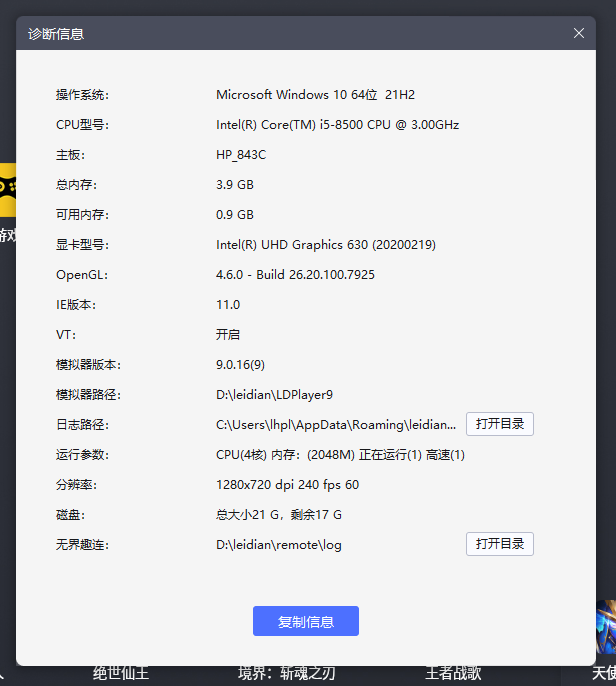Click the yellow game icon at left edge
The height and width of the screenshot is (686, 616).
tap(7, 189)
